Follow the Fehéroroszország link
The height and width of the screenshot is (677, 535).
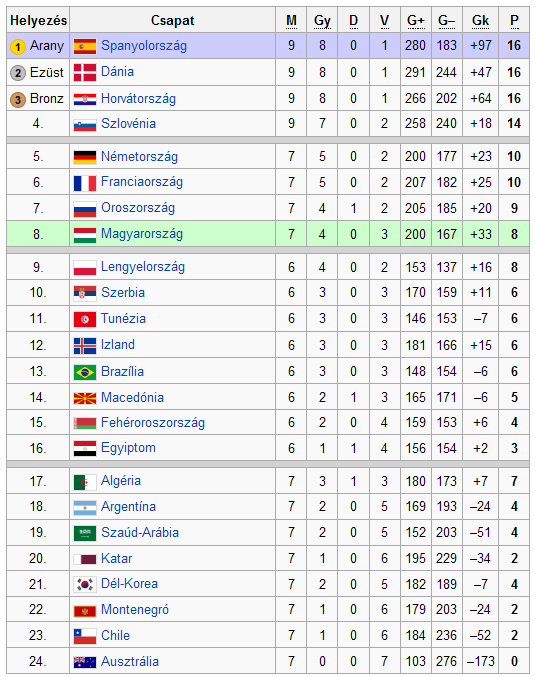click(x=152, y=422)
